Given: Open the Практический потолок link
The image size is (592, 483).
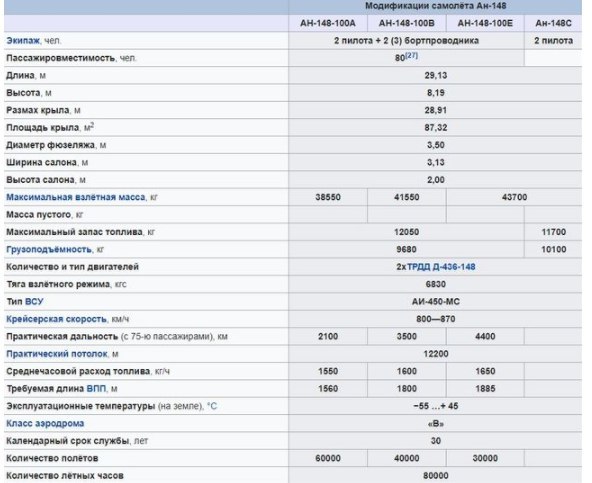Looking at the screenshot, I should pos(57,354).
